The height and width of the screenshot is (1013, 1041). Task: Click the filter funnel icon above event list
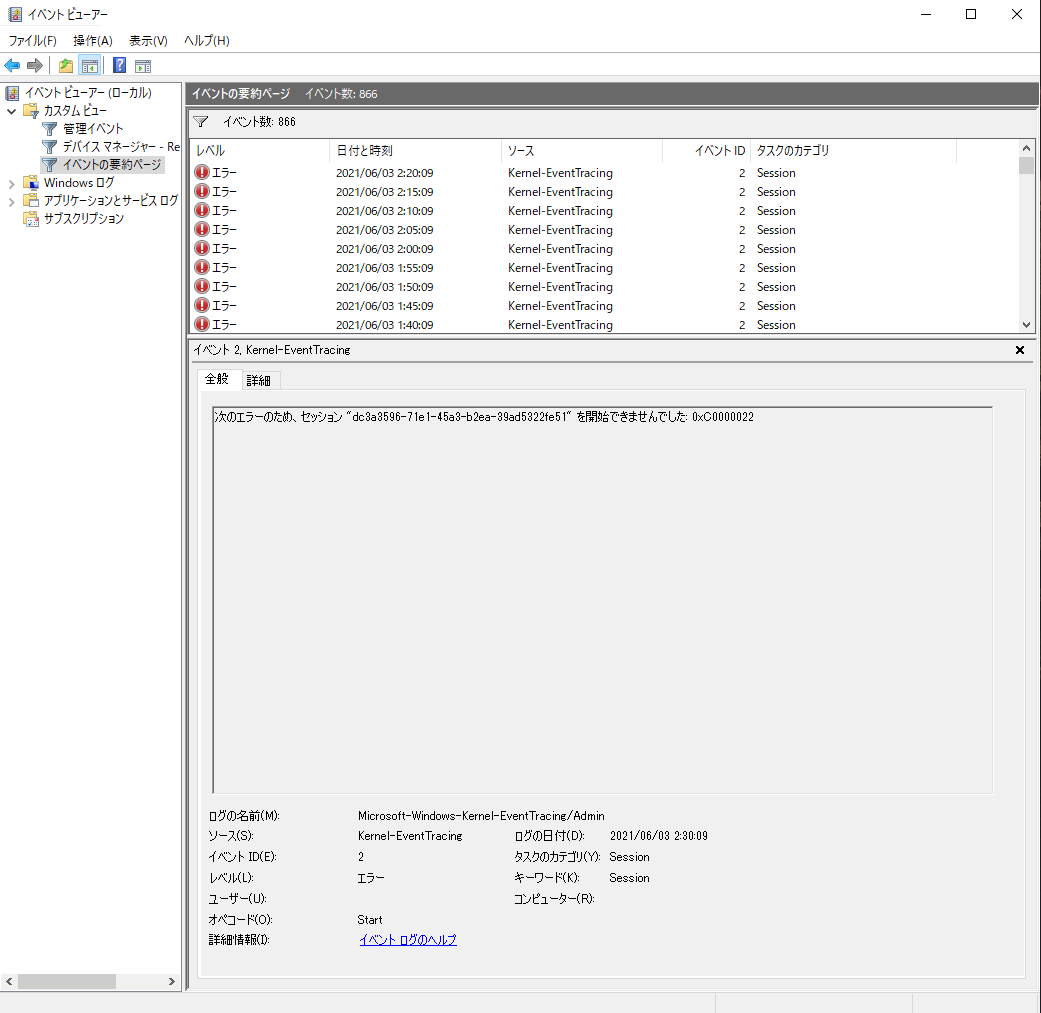click(x=201, y=121)
